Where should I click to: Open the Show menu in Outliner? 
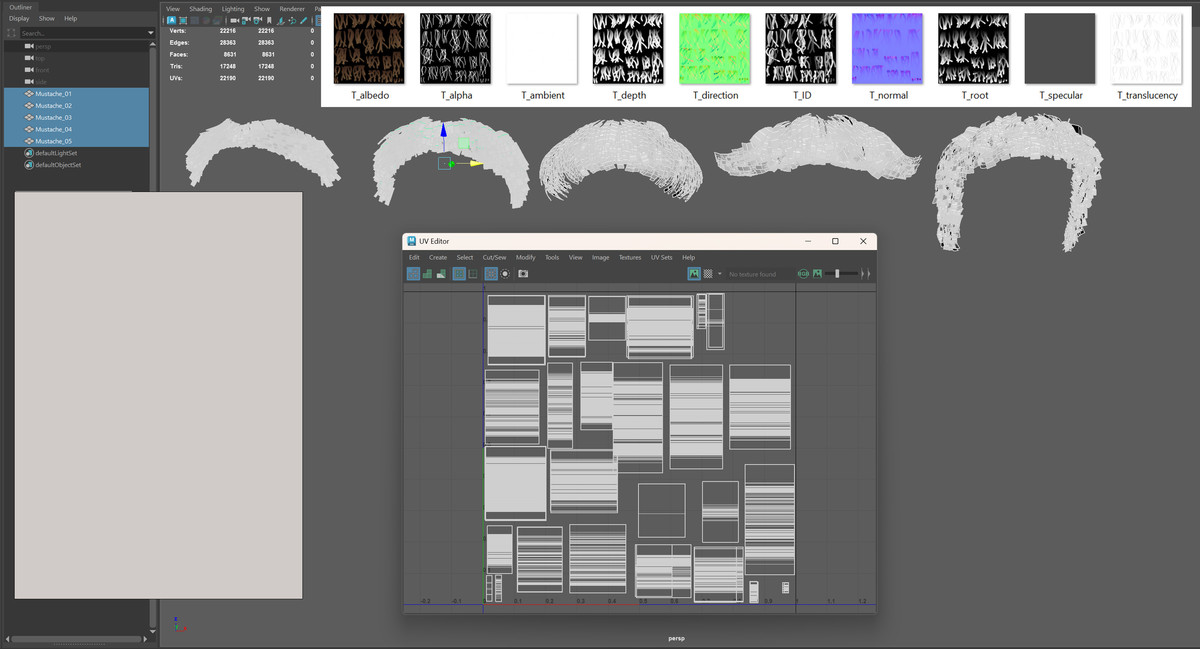point(47,19)
